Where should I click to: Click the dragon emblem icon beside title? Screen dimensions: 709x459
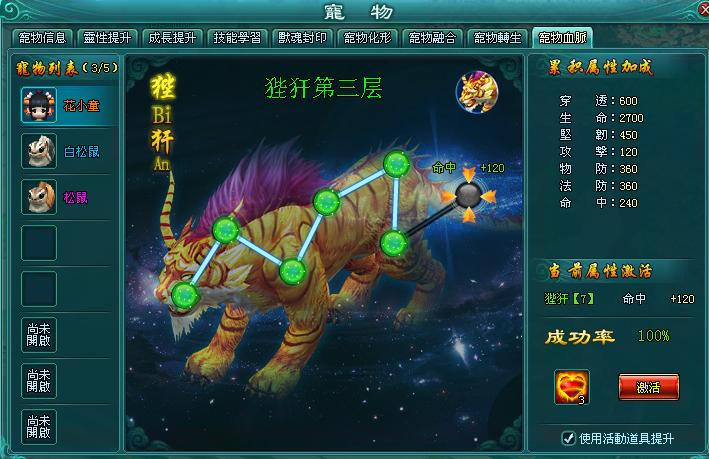point(477,92)
